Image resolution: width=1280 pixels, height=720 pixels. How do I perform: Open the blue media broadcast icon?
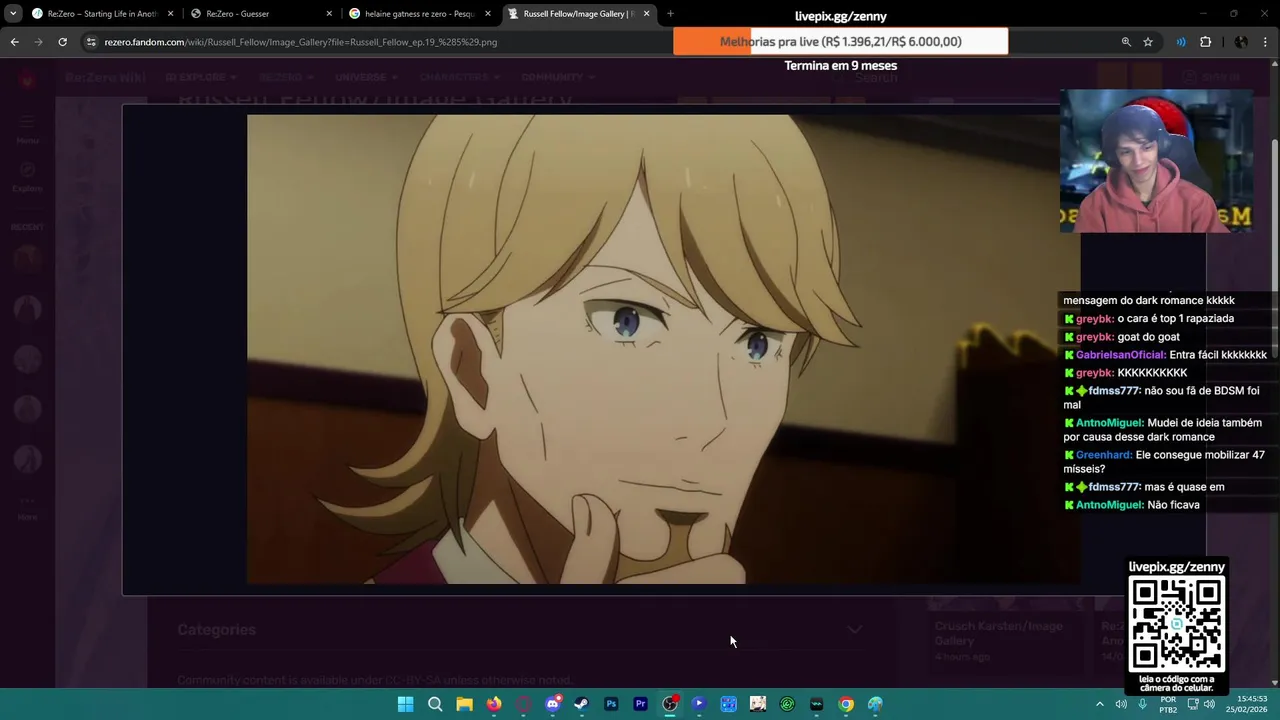click(1181, 42)
